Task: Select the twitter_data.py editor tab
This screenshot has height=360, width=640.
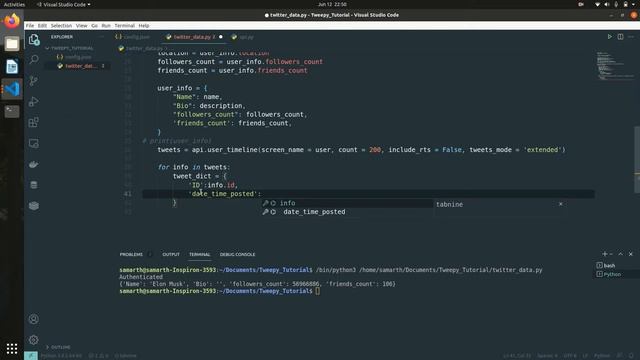Action: [194, 37]
